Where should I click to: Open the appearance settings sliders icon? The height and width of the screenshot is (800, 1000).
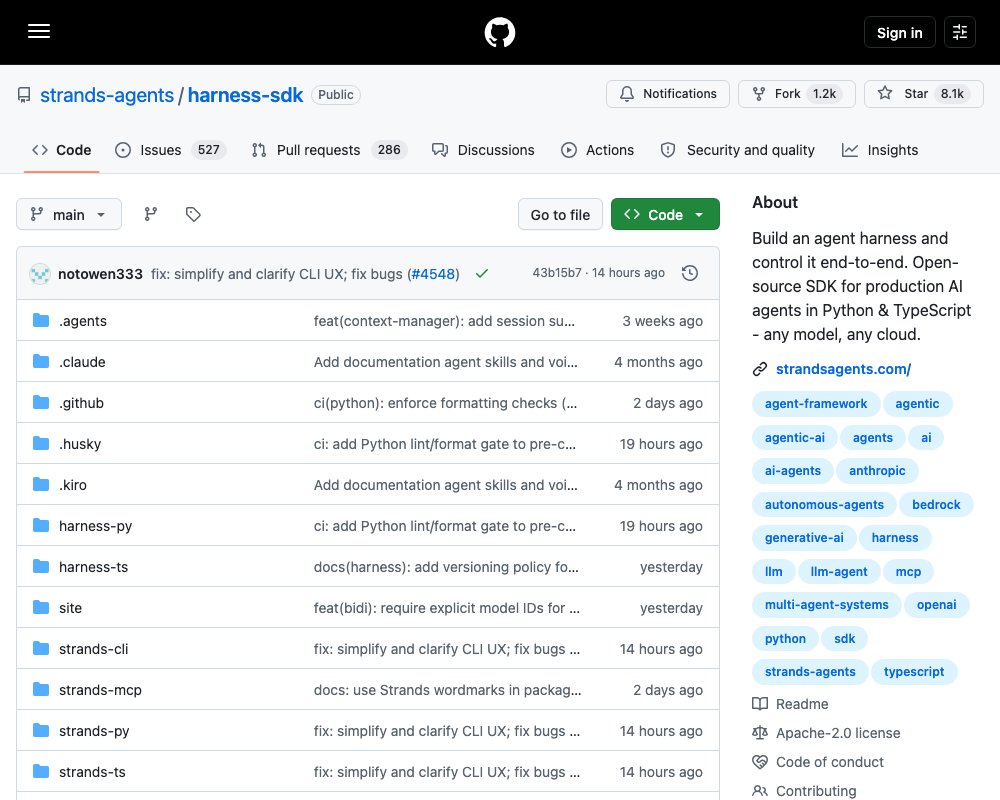click(x=960, y=32)
